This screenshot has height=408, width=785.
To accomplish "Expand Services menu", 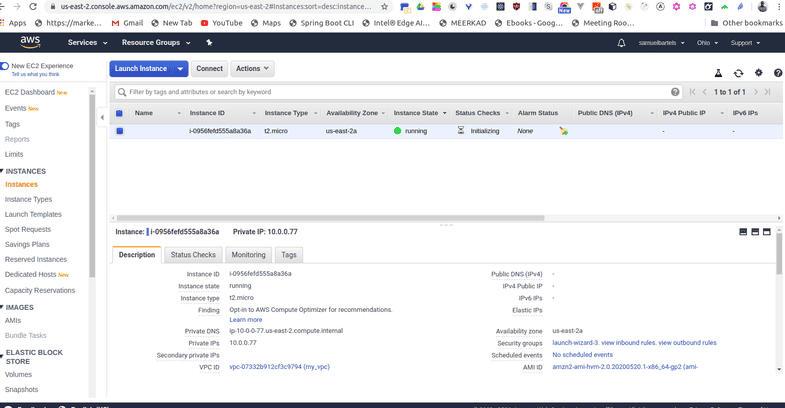I will point(88,43).
